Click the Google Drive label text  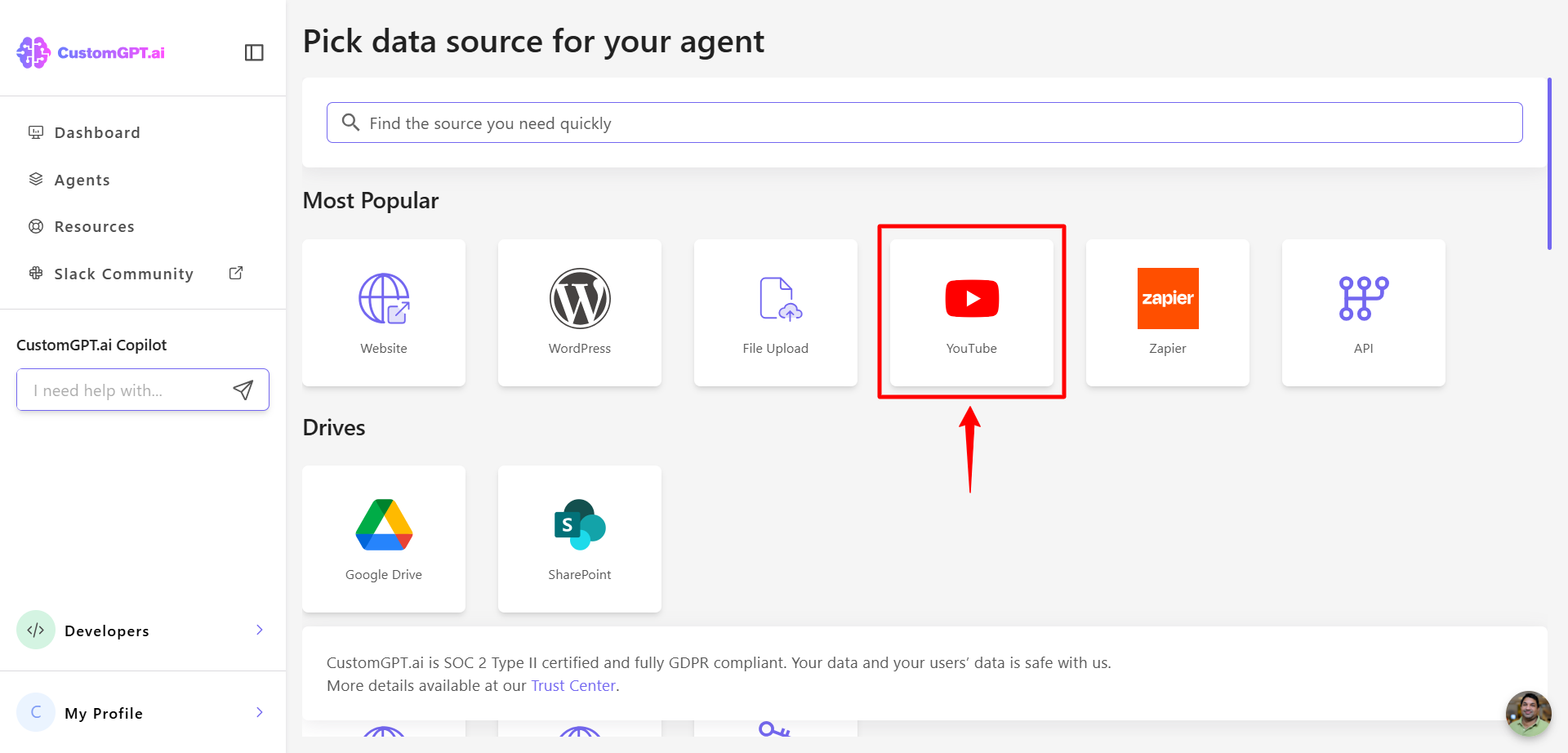[x=384, y=574]
